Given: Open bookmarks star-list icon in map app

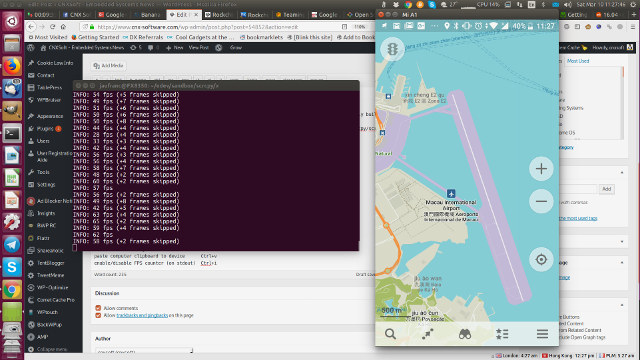Looking at the screenshot, I should point(502,334).
